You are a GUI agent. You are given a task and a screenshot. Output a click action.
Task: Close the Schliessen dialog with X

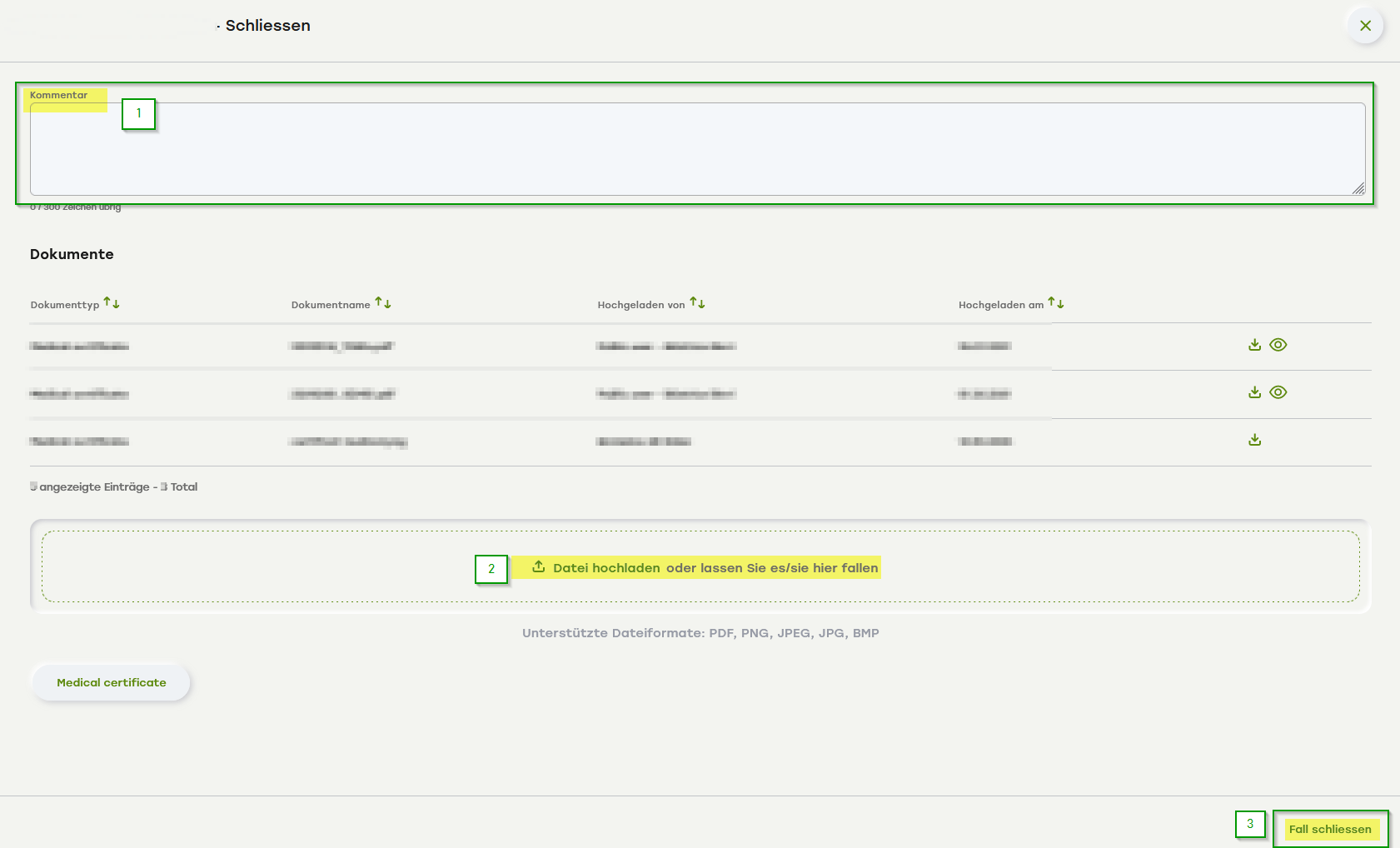[x=1365, y=26]
